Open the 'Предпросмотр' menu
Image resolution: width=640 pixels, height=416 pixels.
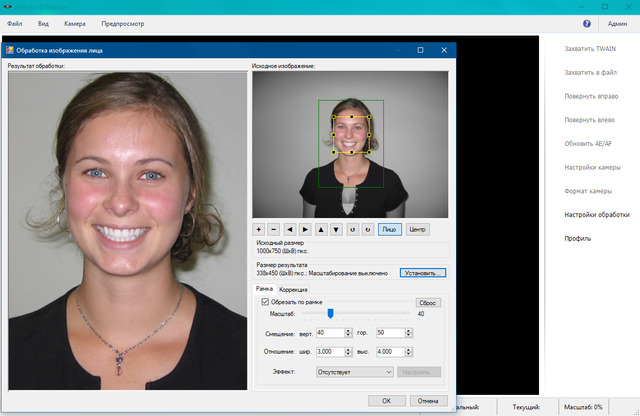[123, 24]
